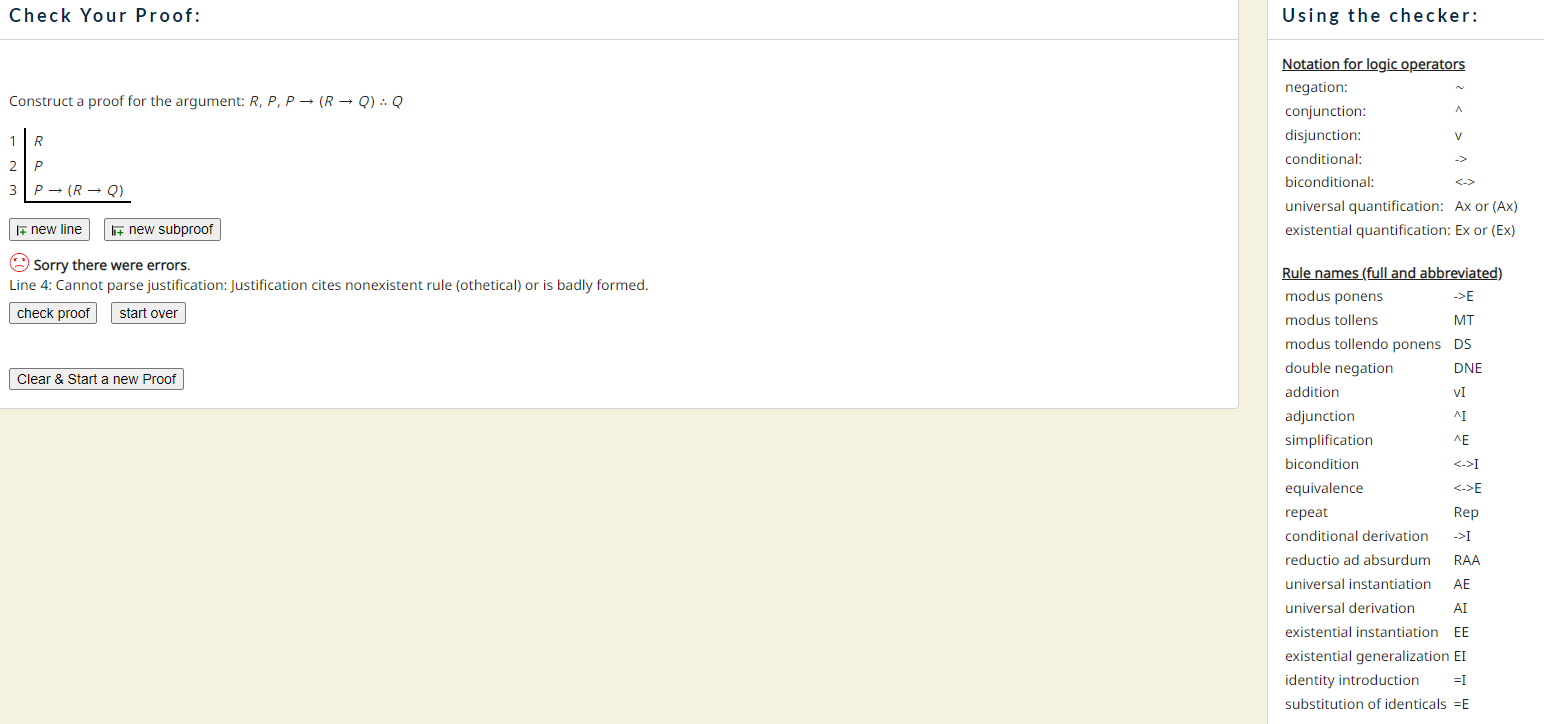This screenshot has height=724, width=1544.
Task: Click the red sad face error icon
Action: pos(19,264)
